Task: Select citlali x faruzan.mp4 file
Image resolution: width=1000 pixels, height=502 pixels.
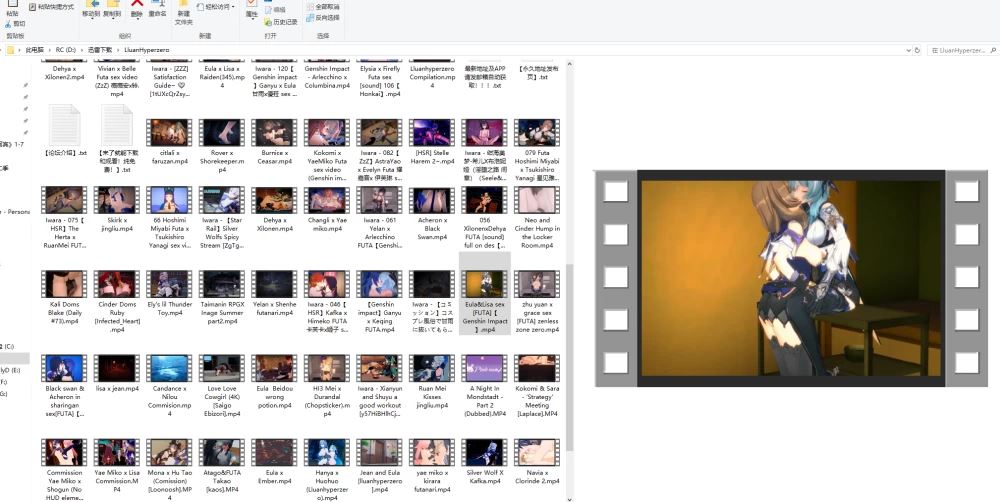Action: pyautogui.click(x=169, y=142)
